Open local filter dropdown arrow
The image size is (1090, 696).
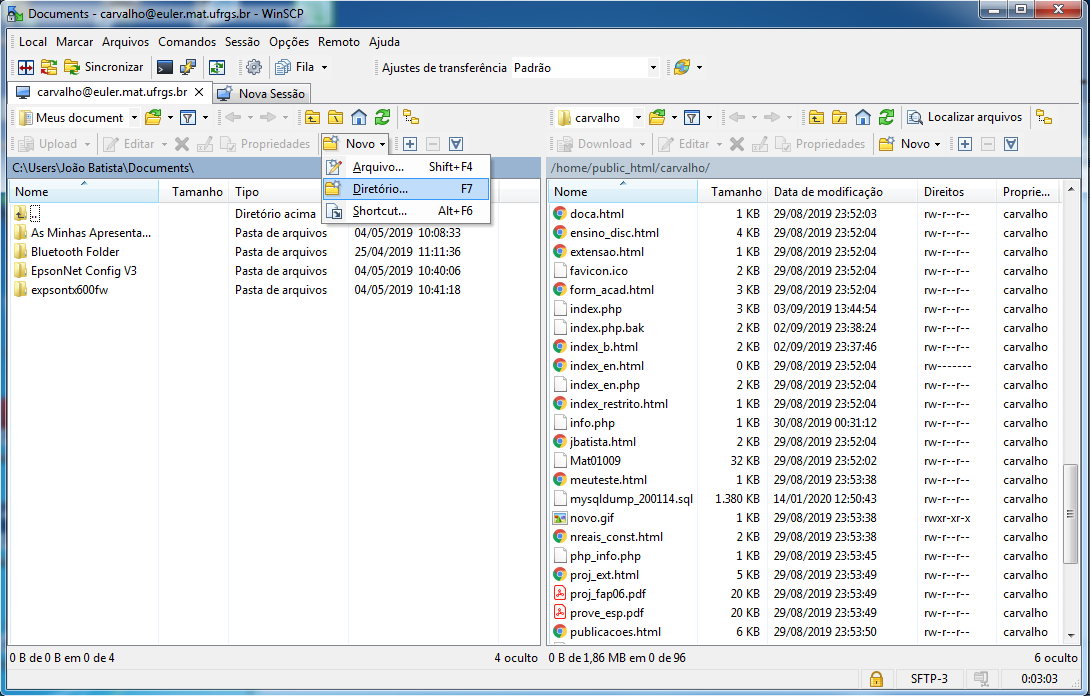pos(205,118)
